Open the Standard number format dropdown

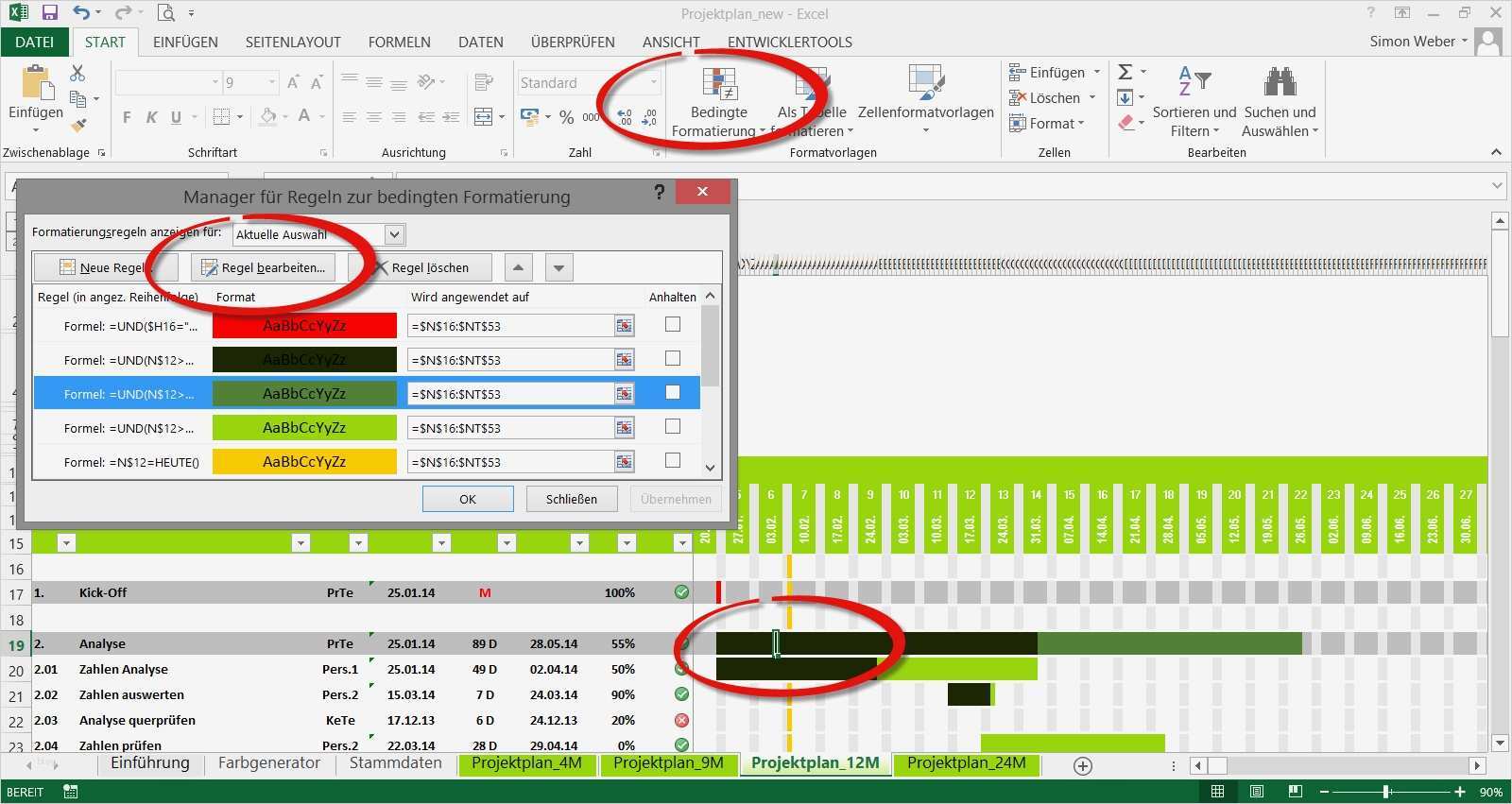tap(653, 82)
